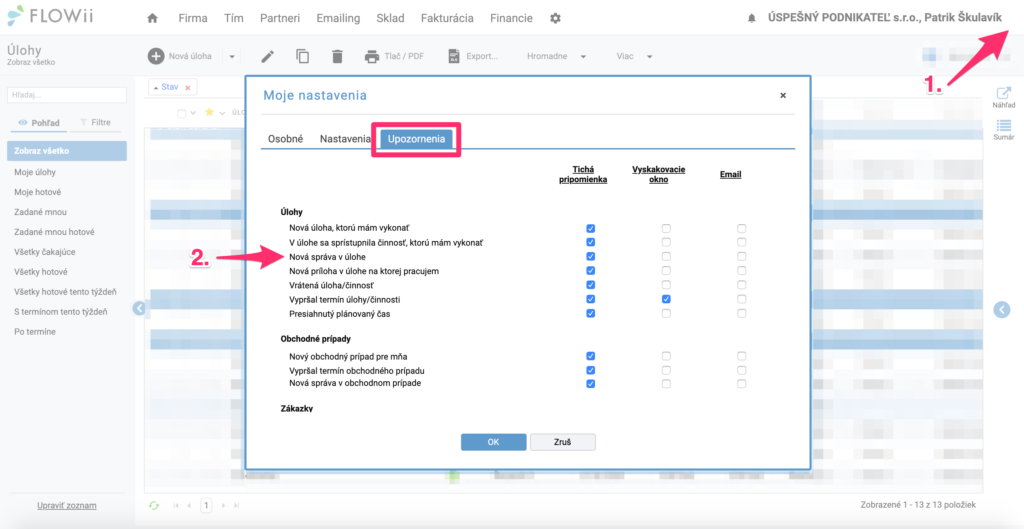Open the Partneri menu
1024x529 pixels.
[x=280, y=18]
